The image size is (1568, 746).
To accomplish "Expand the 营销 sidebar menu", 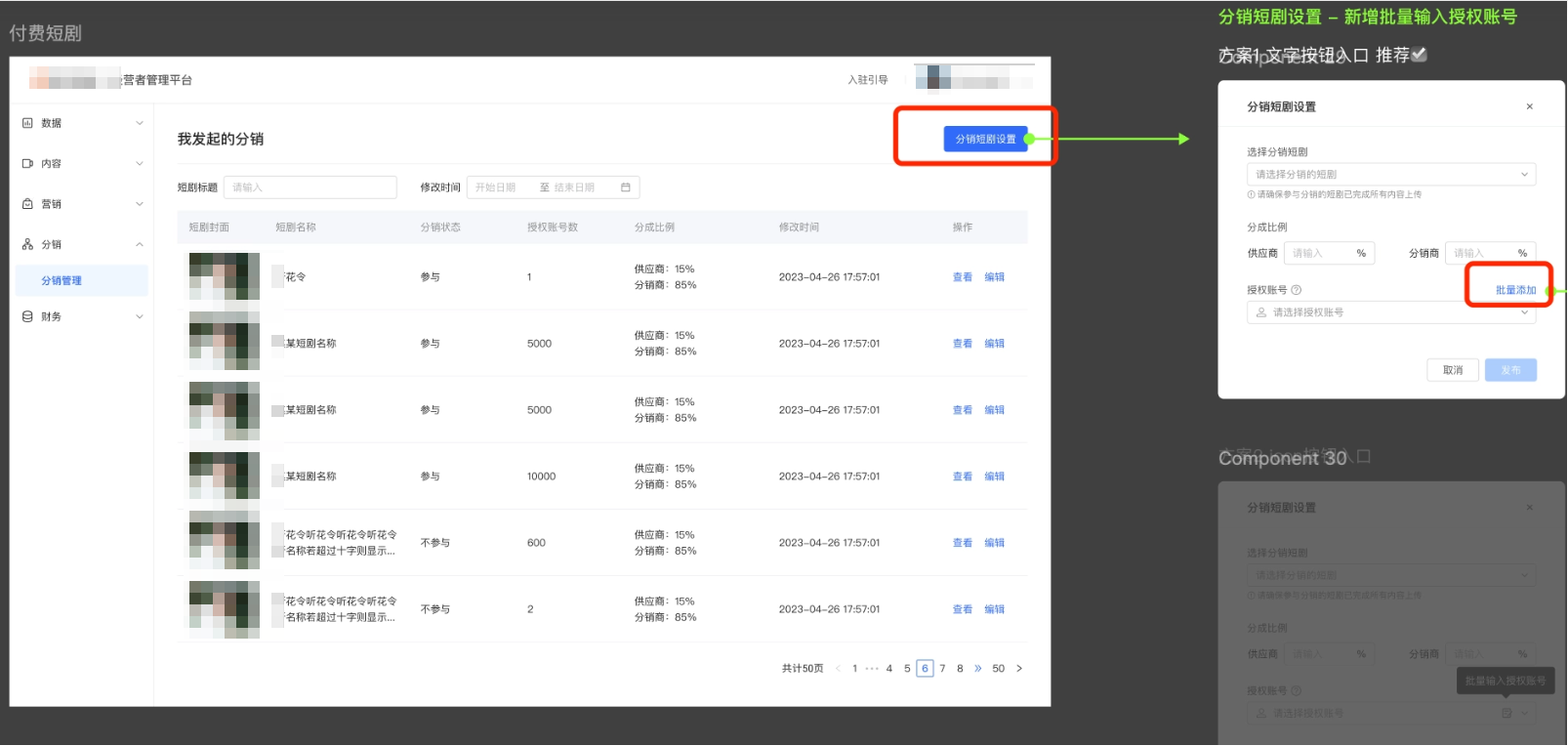I will coord(140,204).
